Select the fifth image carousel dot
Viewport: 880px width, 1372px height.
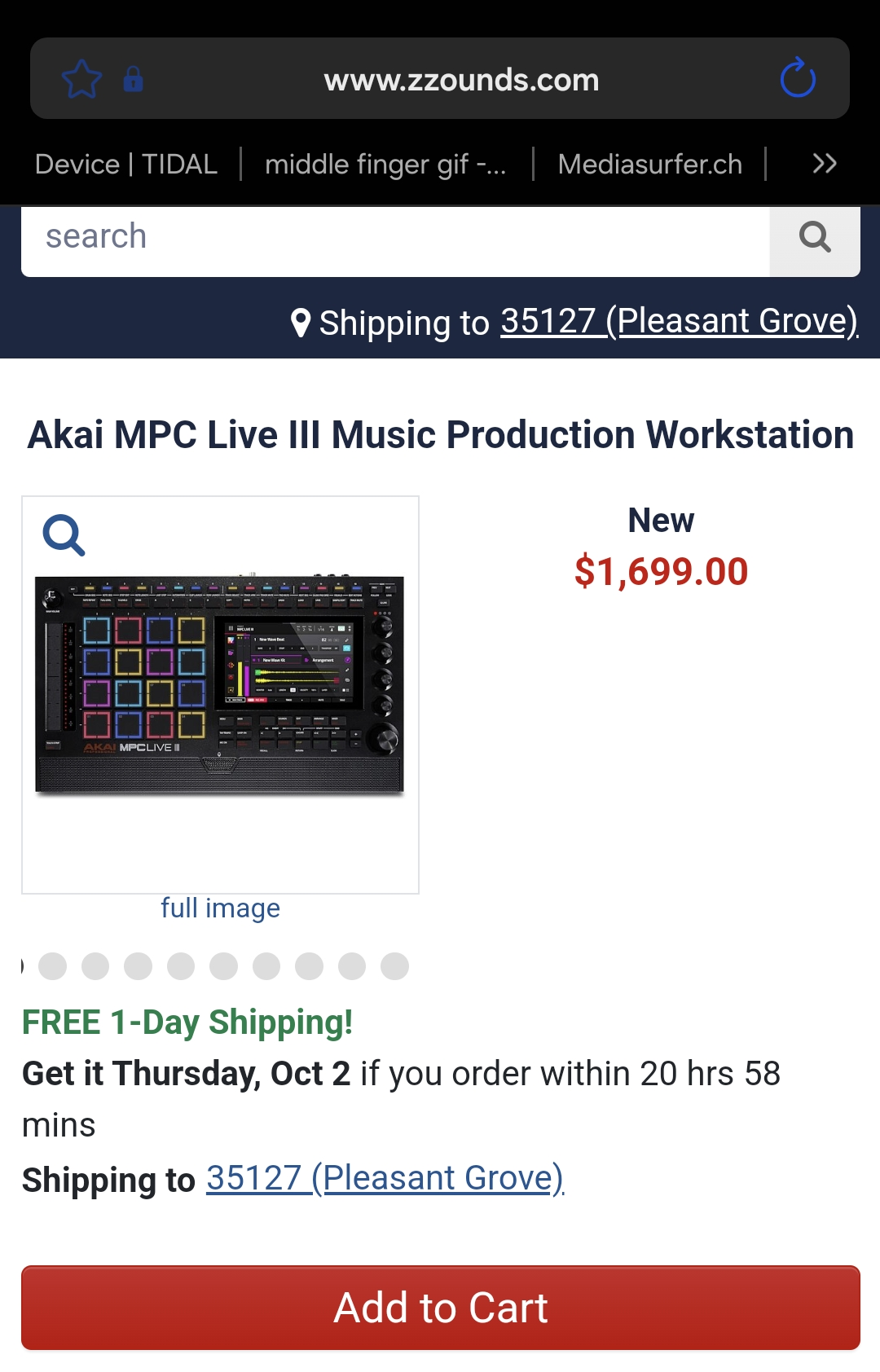(223, 966)
